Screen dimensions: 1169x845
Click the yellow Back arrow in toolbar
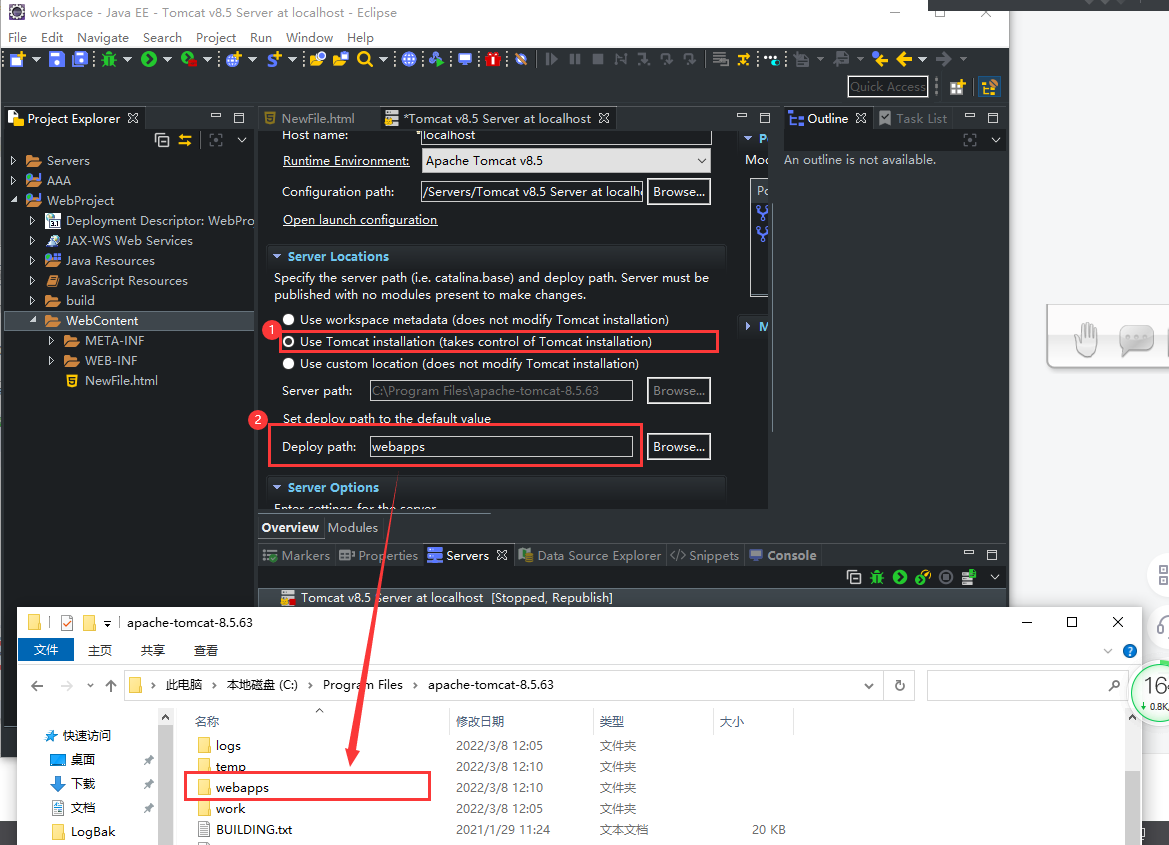pyautogui.click(x=904, y=59)
